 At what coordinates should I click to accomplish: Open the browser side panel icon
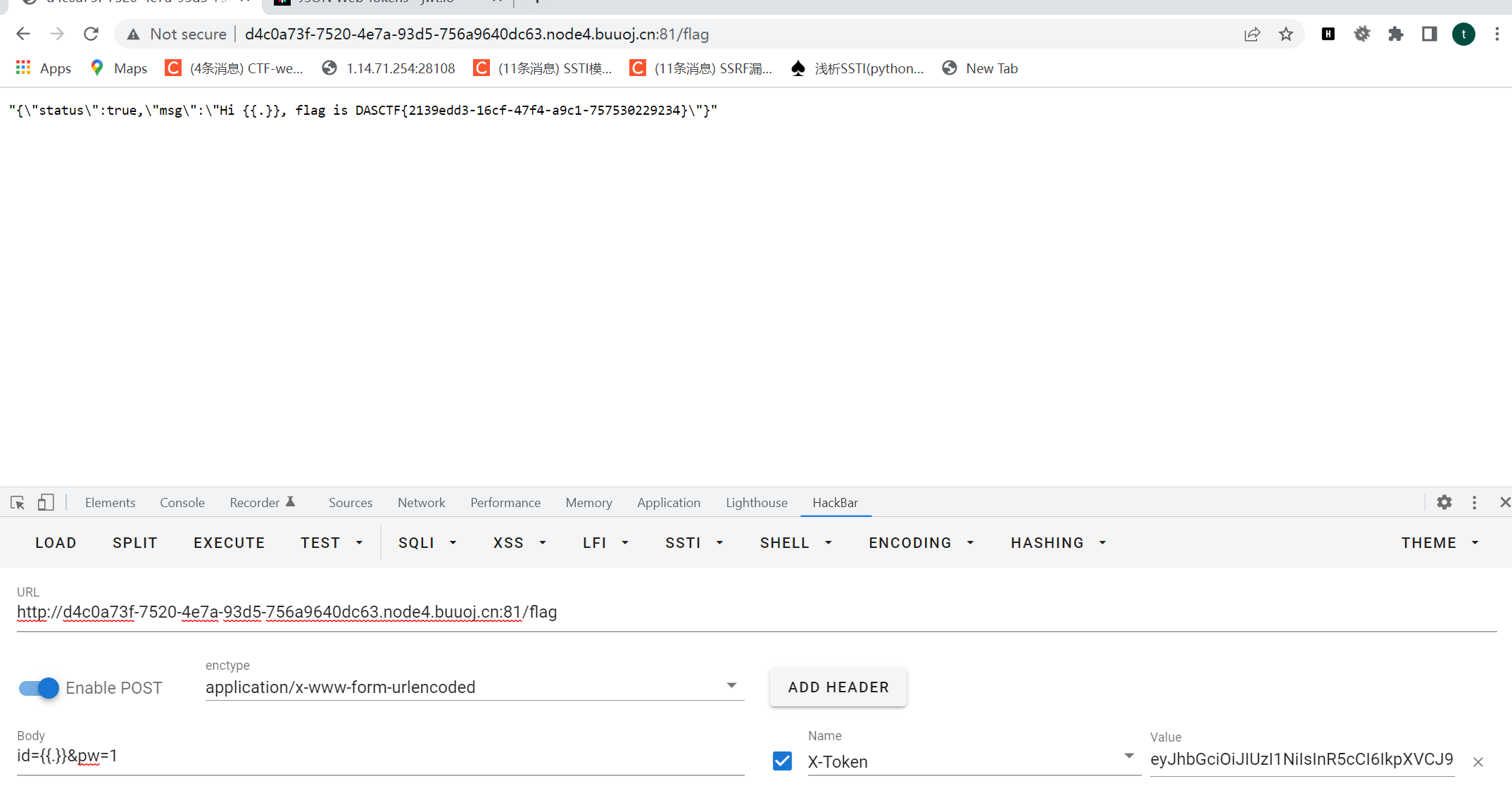1429,34
